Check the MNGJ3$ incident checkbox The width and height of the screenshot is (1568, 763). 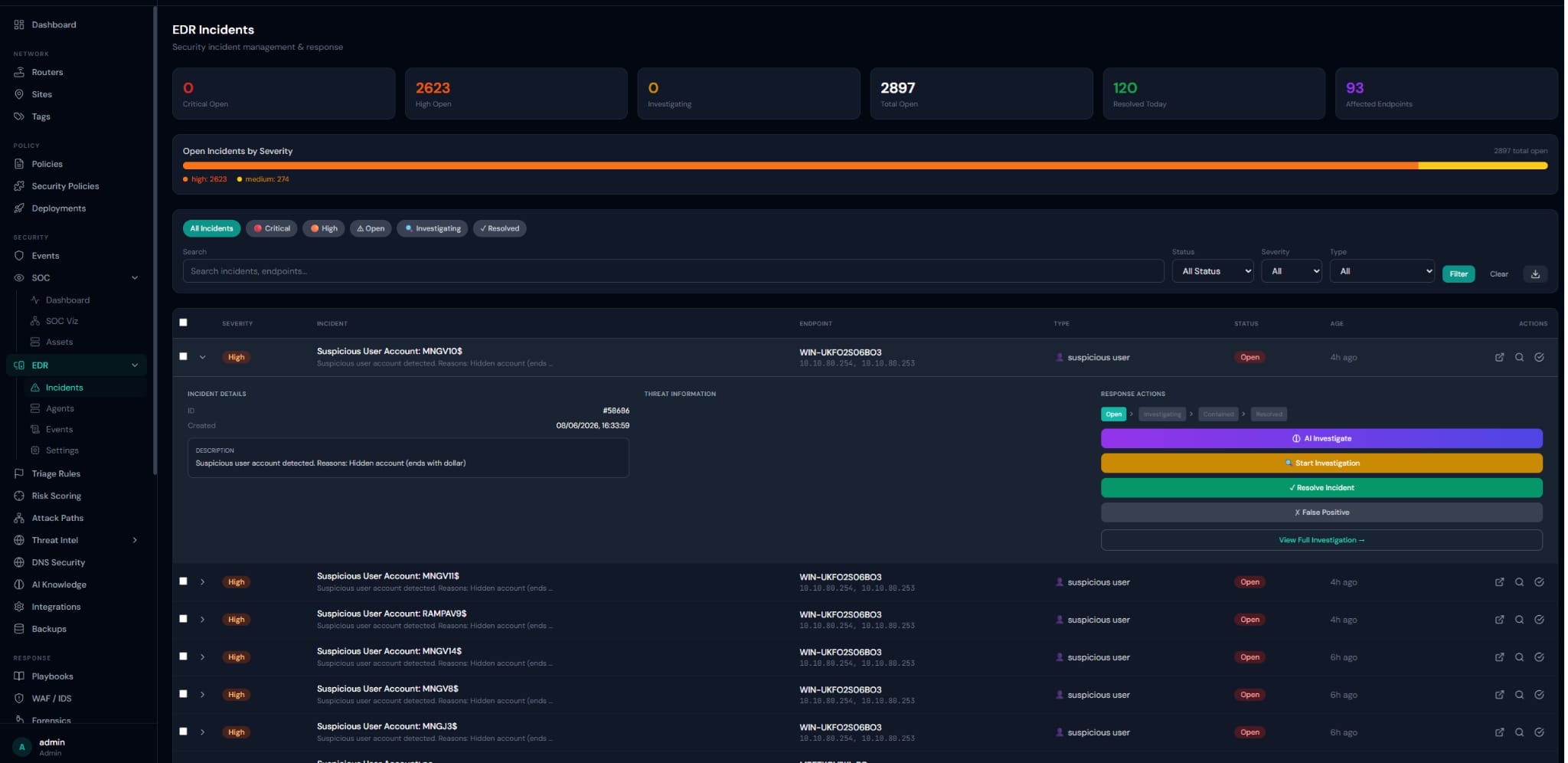coord(183,732)
